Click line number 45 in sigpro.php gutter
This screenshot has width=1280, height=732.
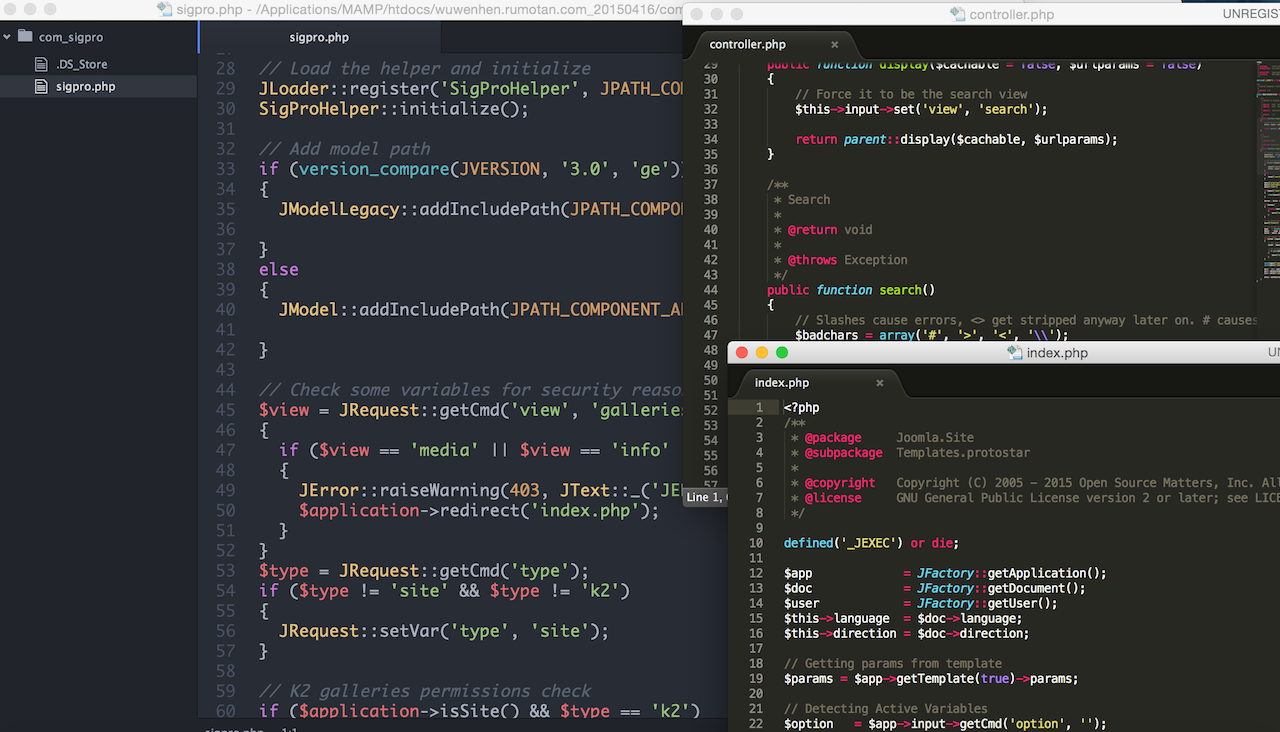[225, 409]
